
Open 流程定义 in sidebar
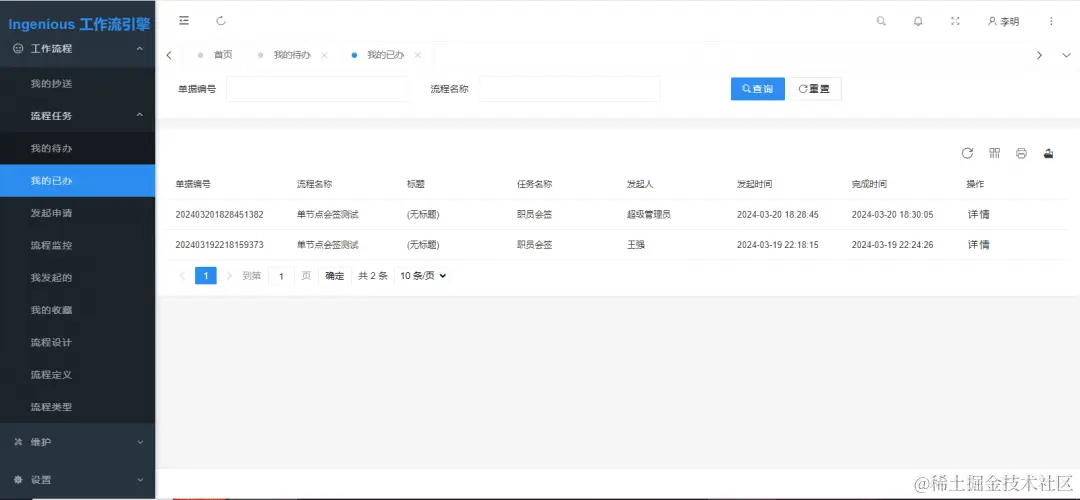click(77, 375)
